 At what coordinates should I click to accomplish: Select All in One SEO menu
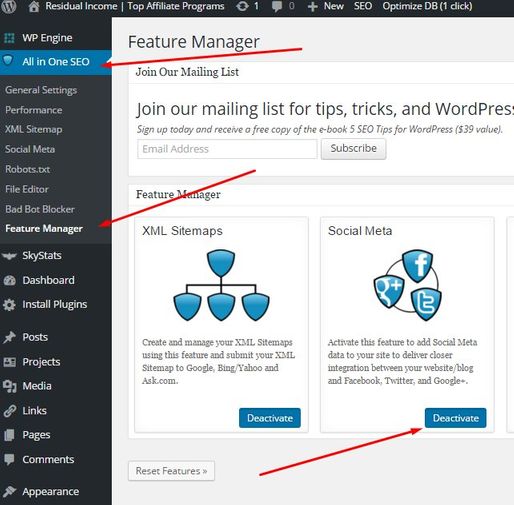[56, 62]
